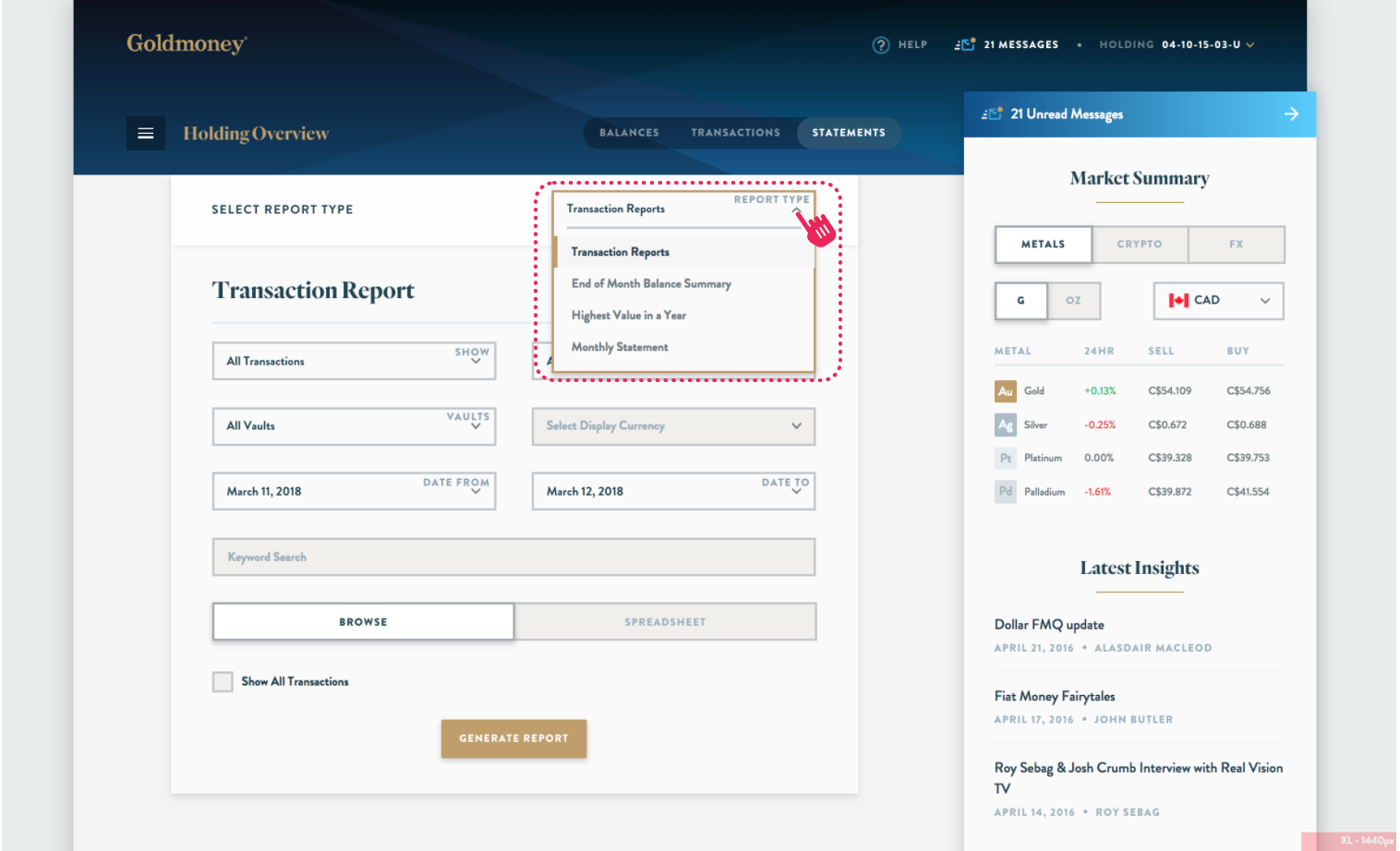Image resolution: width=1400 pixels, height=851 pixels.
Task: Click Silver 24hr change -0.25%
Action: 1100,425
